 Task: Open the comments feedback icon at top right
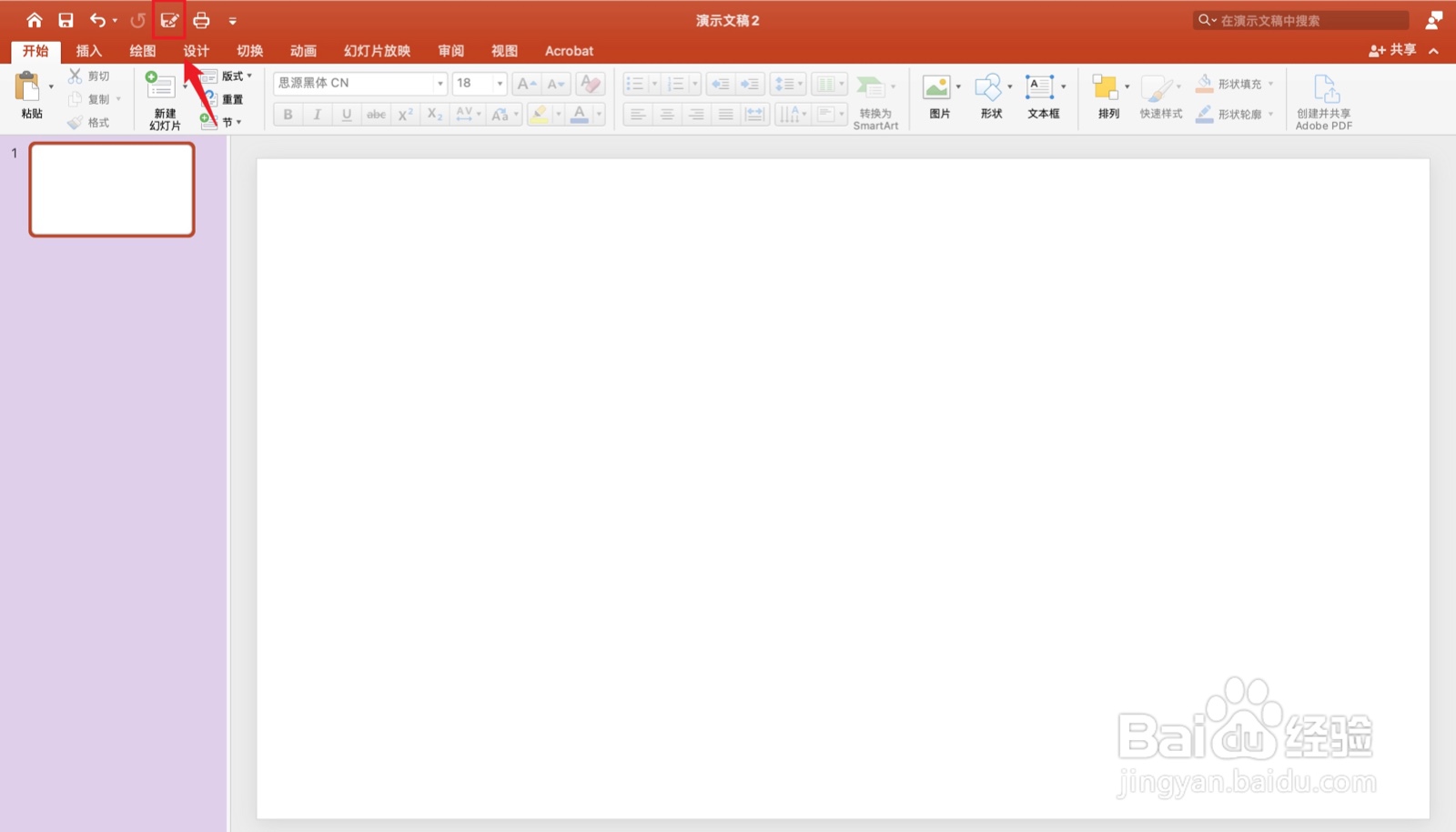[1434, 20]
